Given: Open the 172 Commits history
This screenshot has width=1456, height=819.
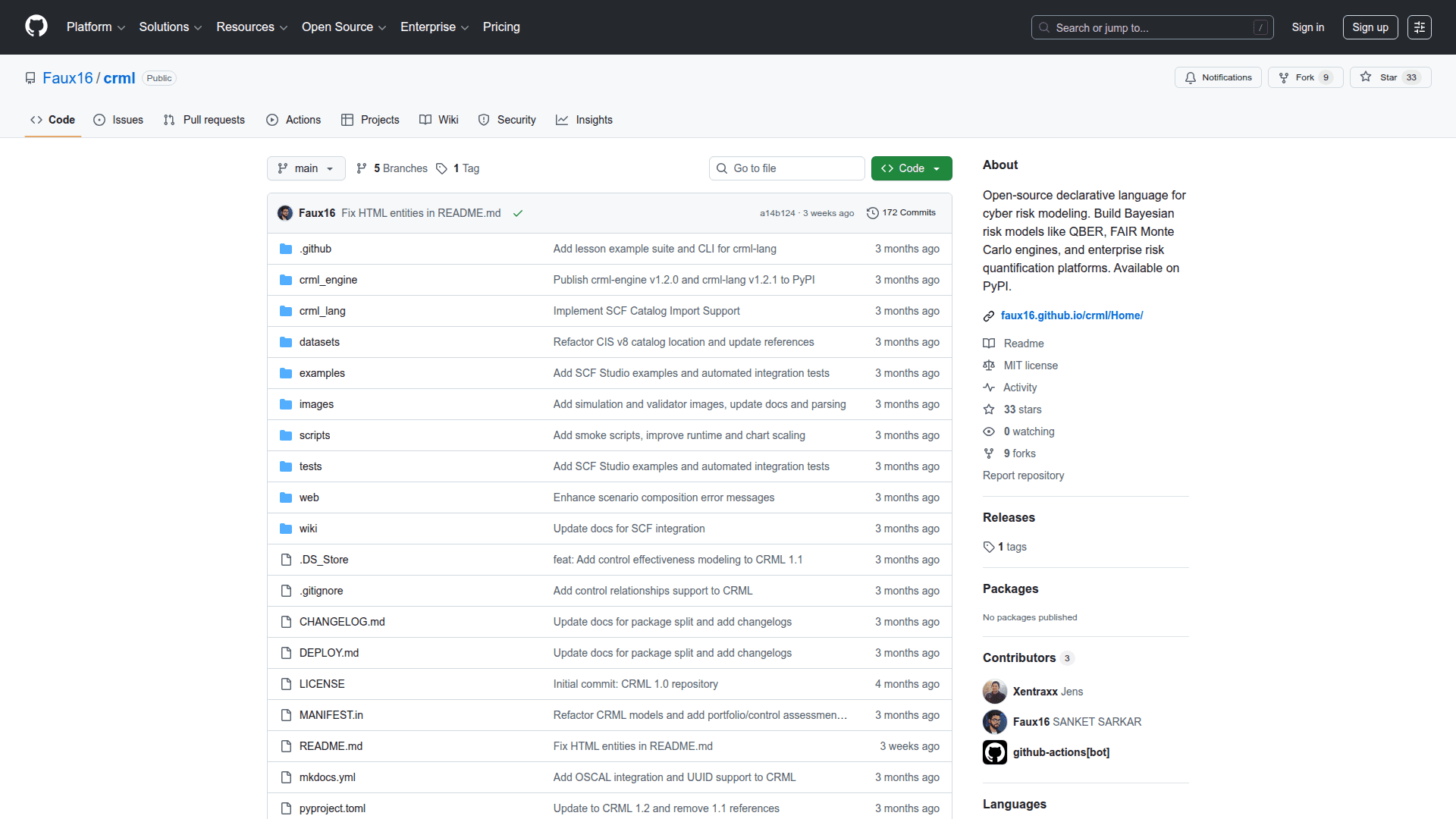Looking at the screenshot, I should tap(901, 213).
